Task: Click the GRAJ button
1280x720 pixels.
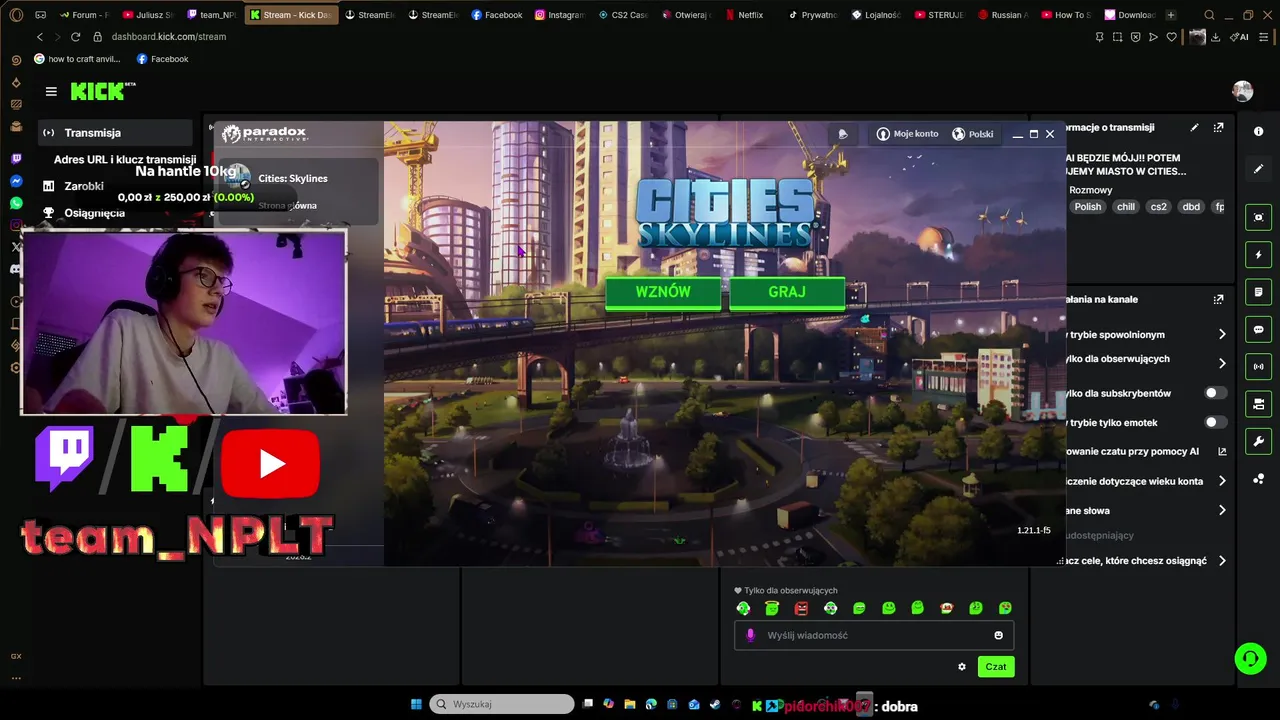Action: pyautogui.click(x=787, y=292)
